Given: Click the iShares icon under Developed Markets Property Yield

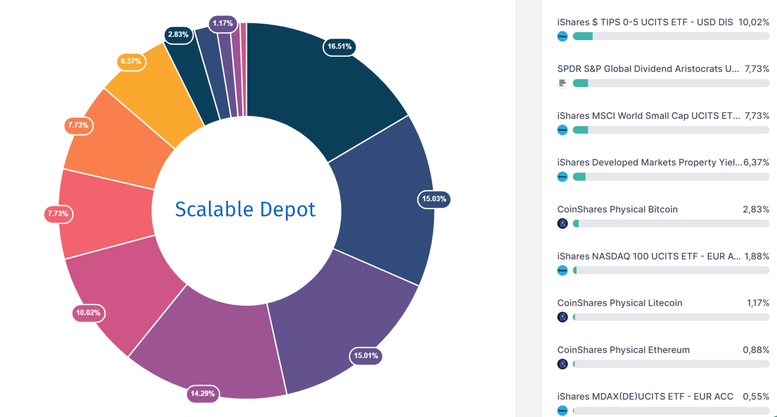Looking at the screenshot, I should coord(563,177).
